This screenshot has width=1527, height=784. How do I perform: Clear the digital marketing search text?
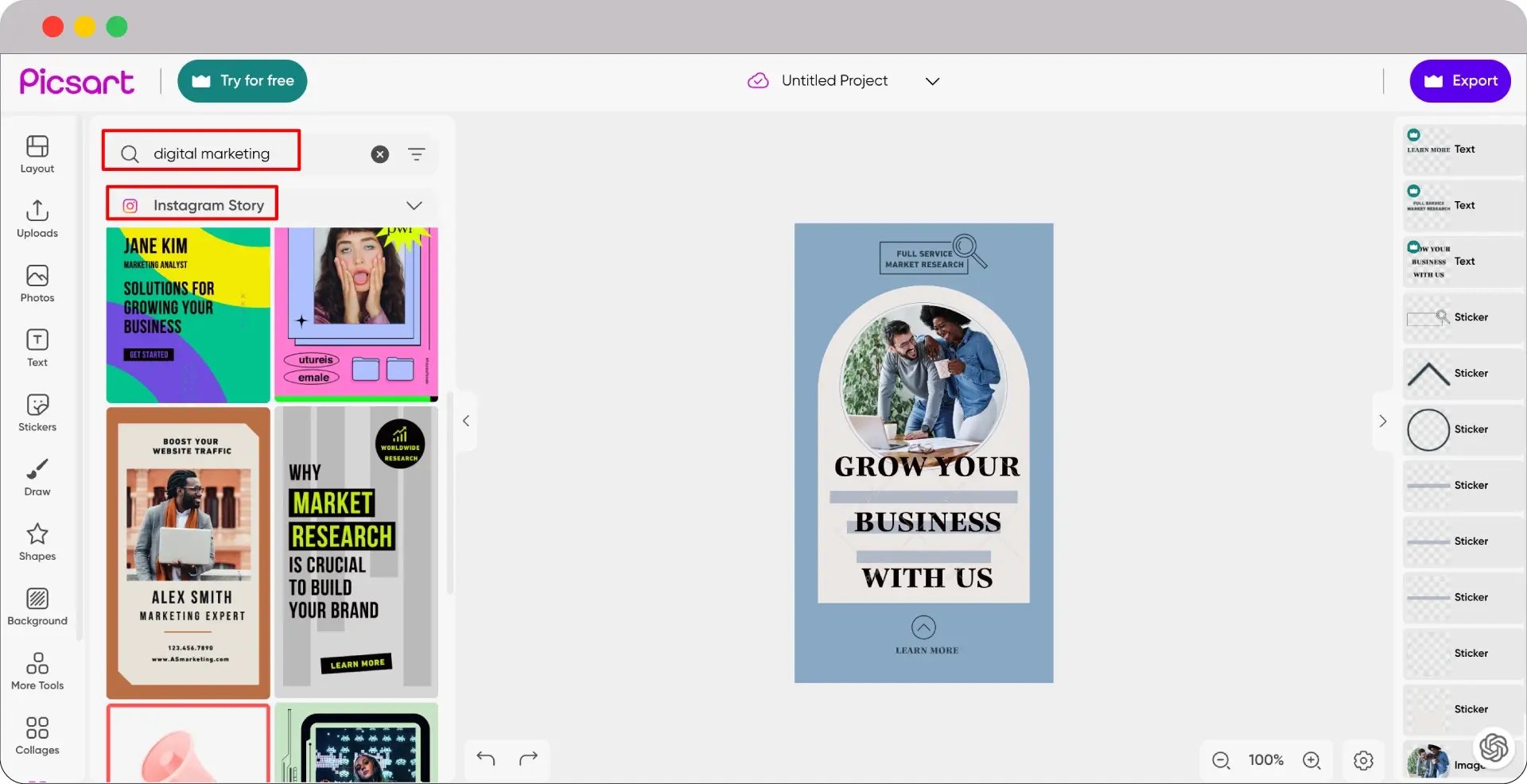(380, 154)
